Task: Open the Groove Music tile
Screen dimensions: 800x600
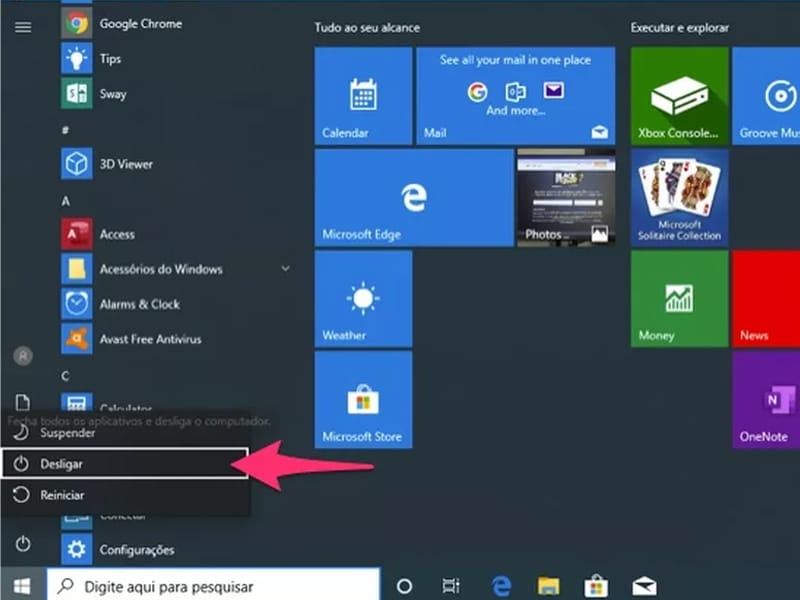Action: point(766,95)
